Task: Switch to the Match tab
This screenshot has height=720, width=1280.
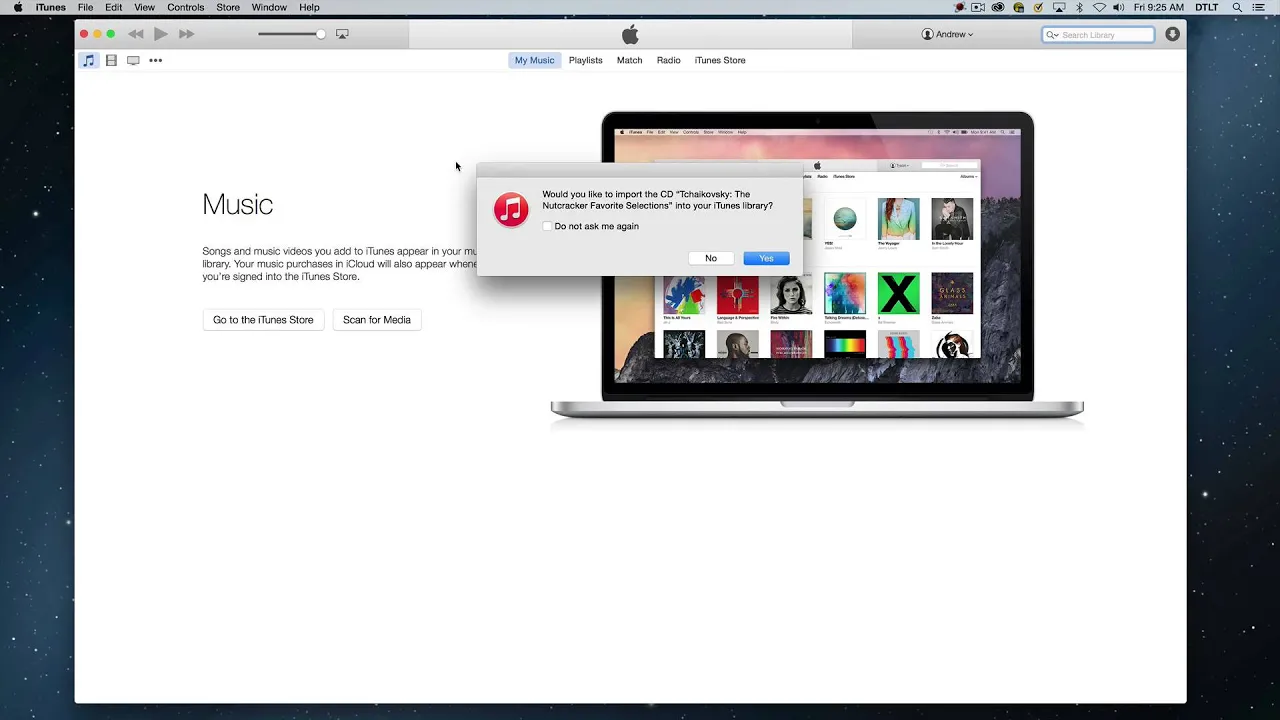Action: 630,60
